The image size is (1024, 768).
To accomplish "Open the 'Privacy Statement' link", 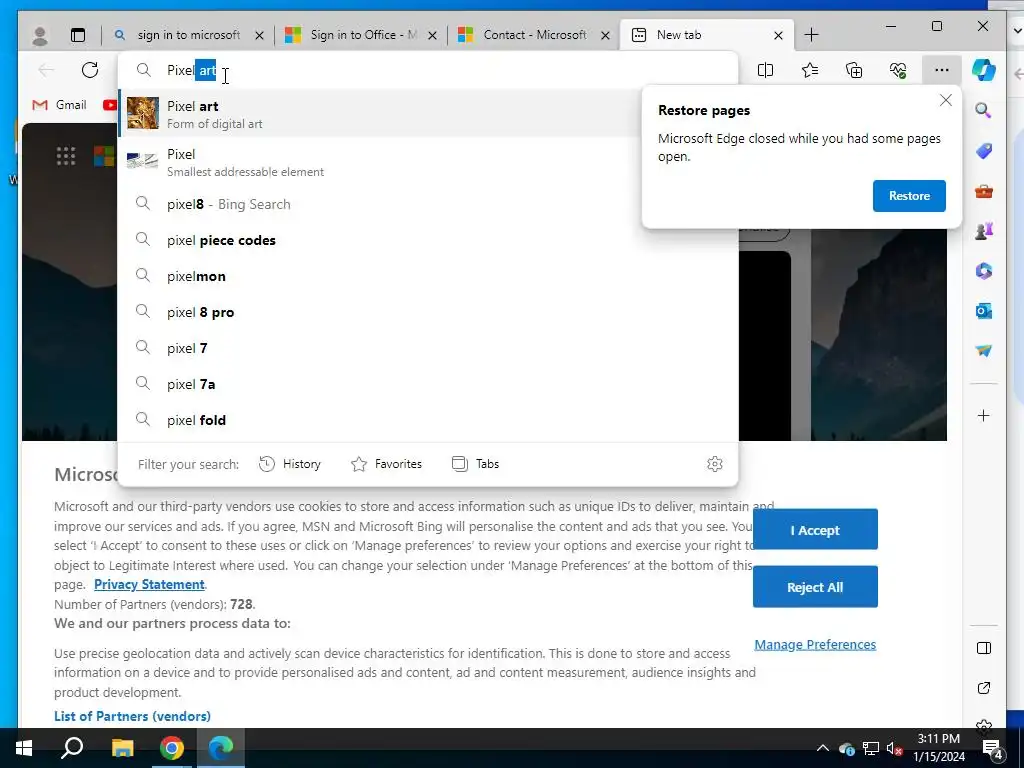I will pyautogui.click(x=149, y=584).
